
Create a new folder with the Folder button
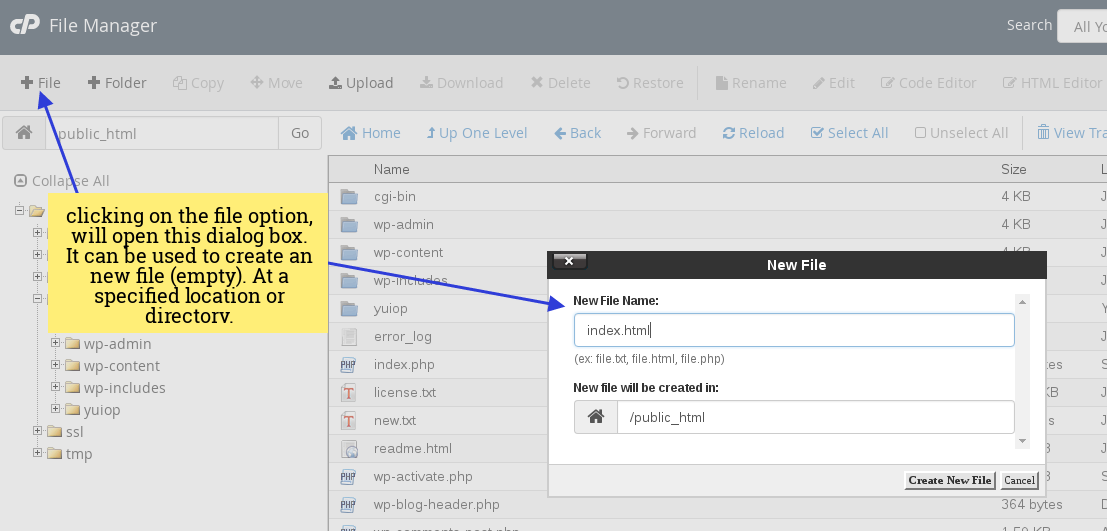click(x=117, y=83)
